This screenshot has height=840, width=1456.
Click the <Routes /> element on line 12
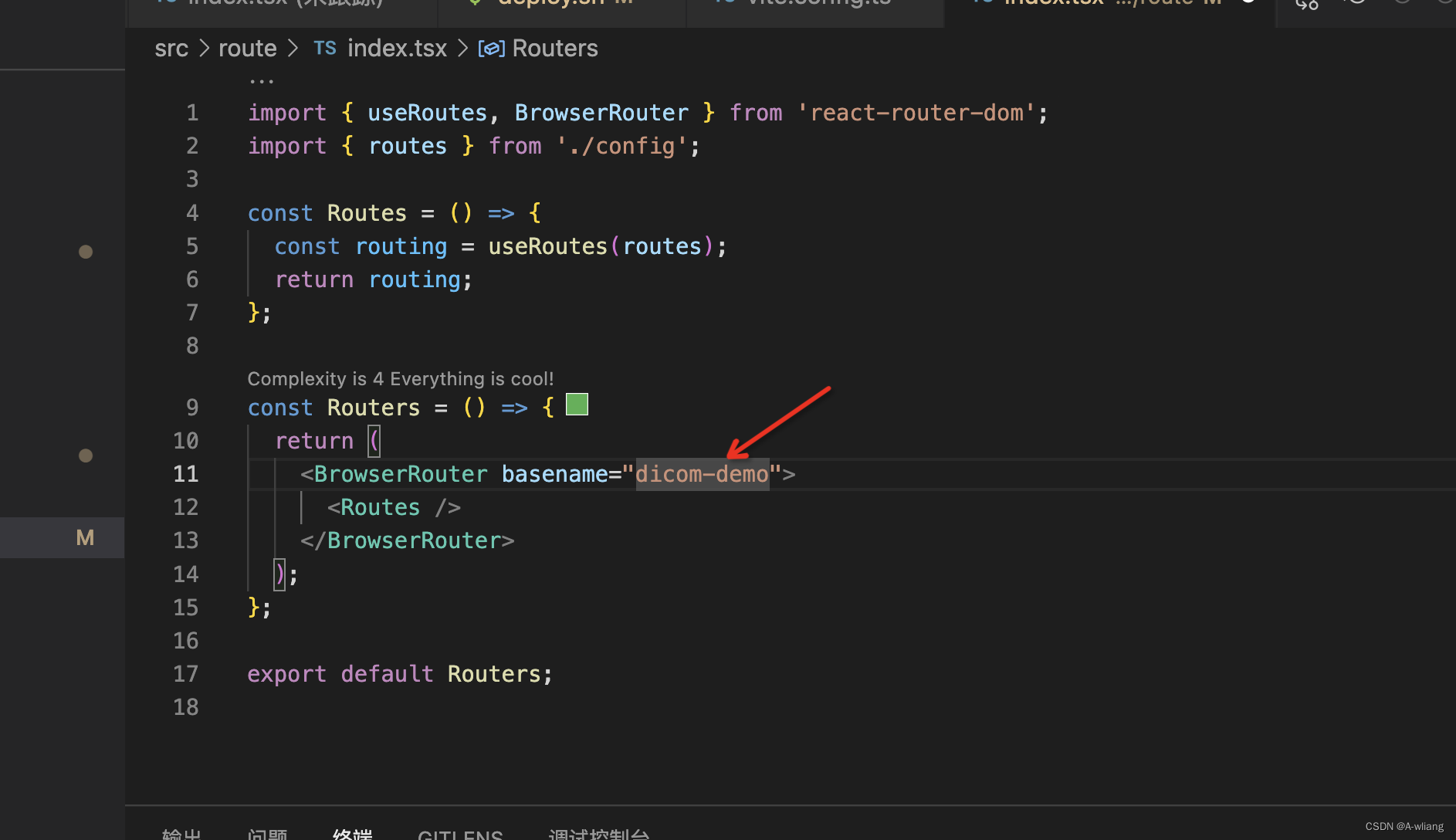coord(394,507)
